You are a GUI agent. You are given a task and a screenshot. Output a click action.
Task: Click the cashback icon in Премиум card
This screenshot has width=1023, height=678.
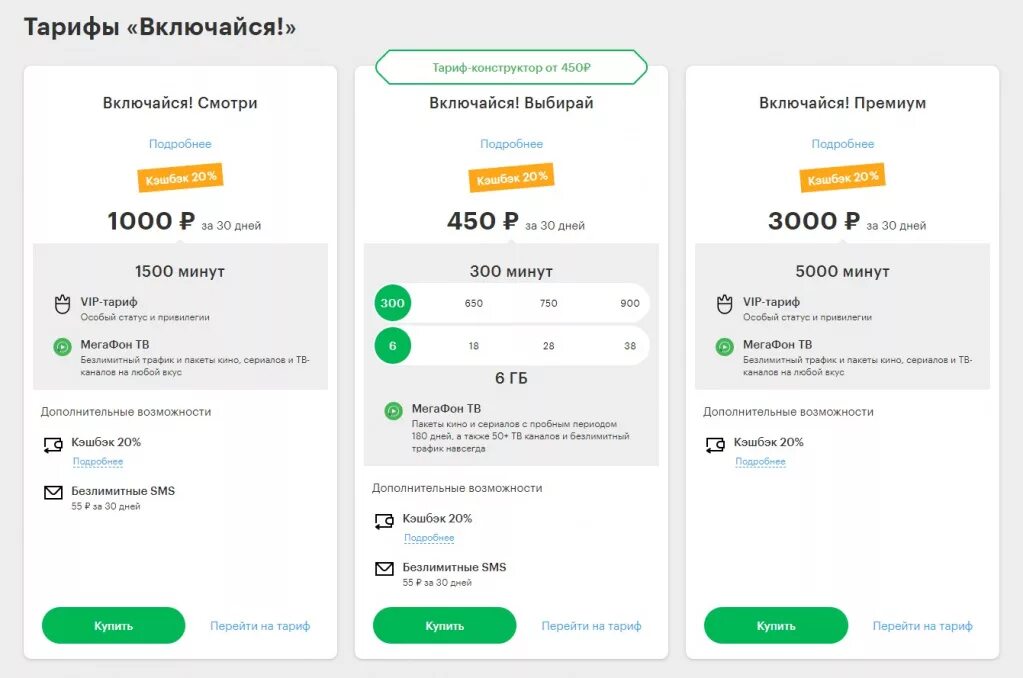pyautogui.click(x=715, y=445)
